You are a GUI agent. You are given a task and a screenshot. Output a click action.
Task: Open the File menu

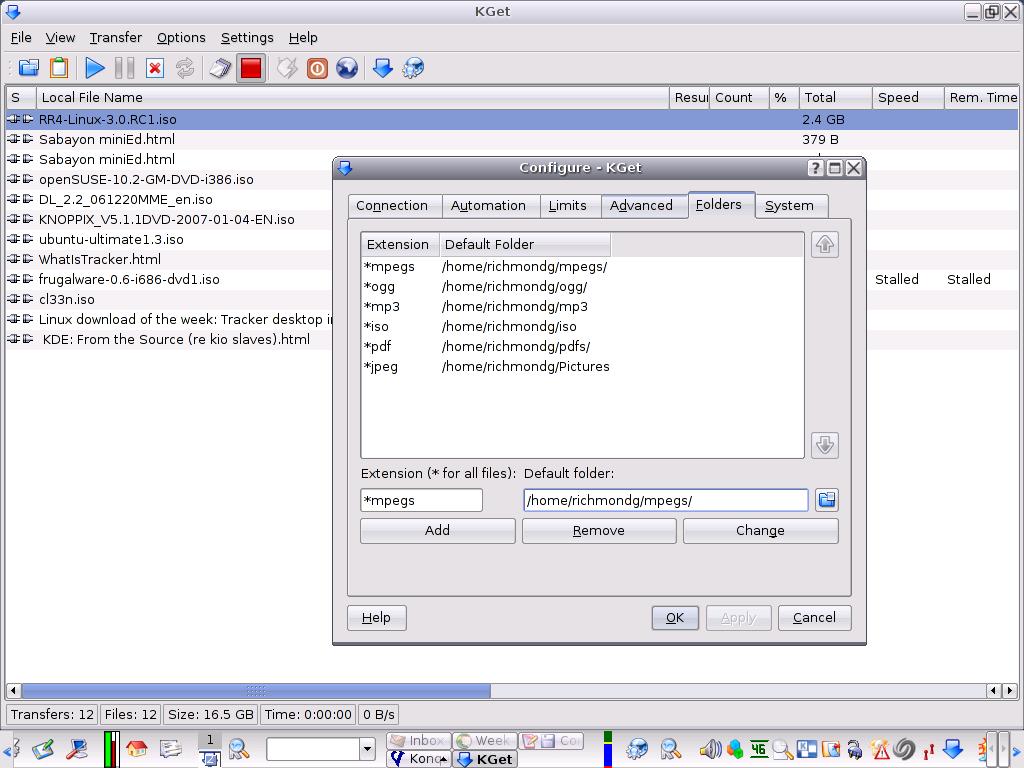[21, 38]
